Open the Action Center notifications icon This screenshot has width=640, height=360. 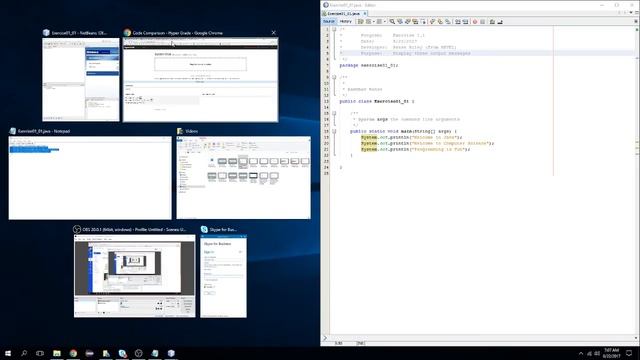tap(629, 353)
